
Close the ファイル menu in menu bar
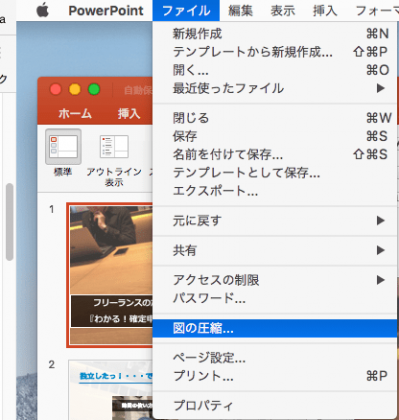[x=186, y=11]
